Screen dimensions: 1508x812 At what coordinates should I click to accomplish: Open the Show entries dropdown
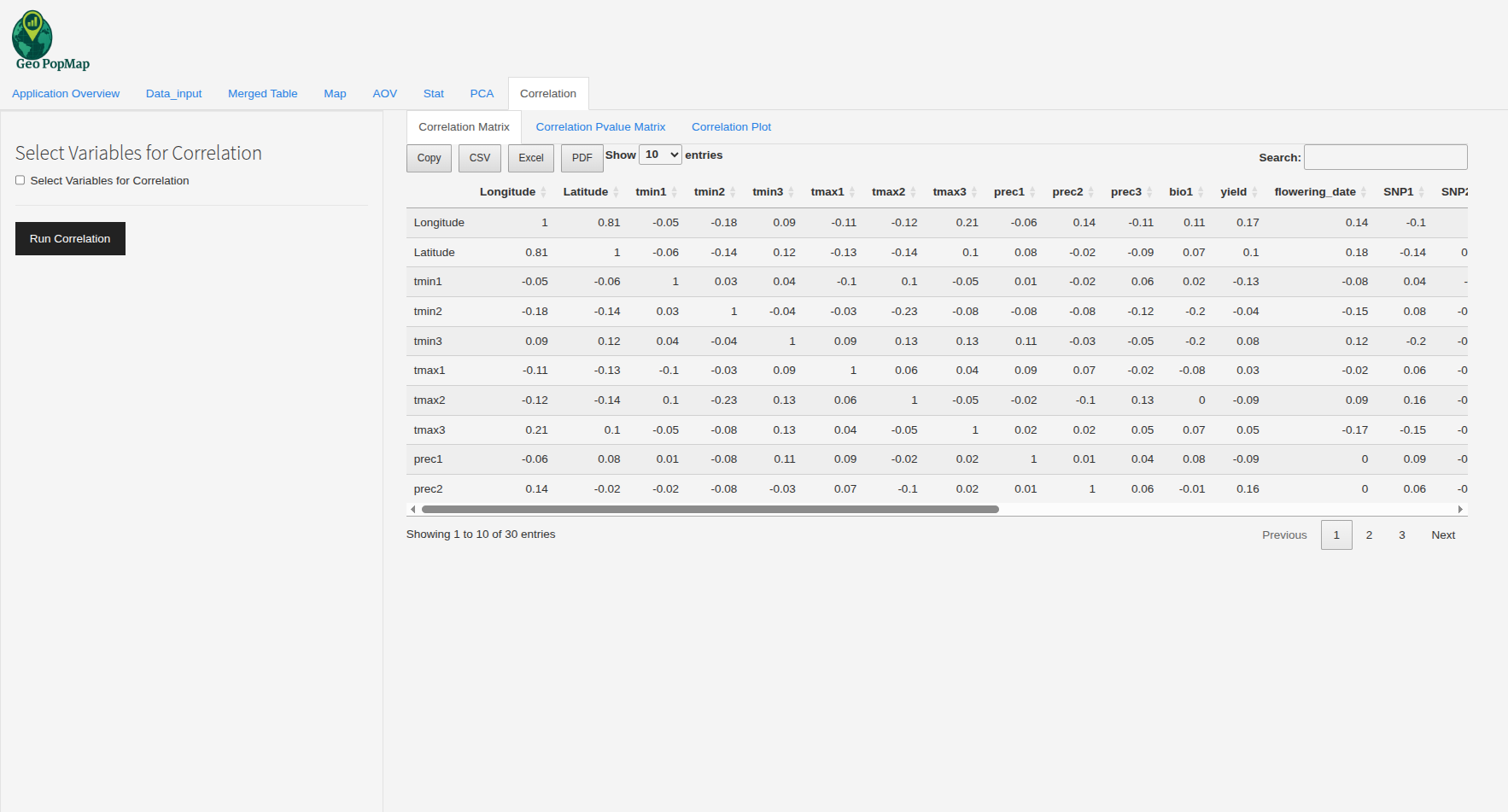click(660, 155)
